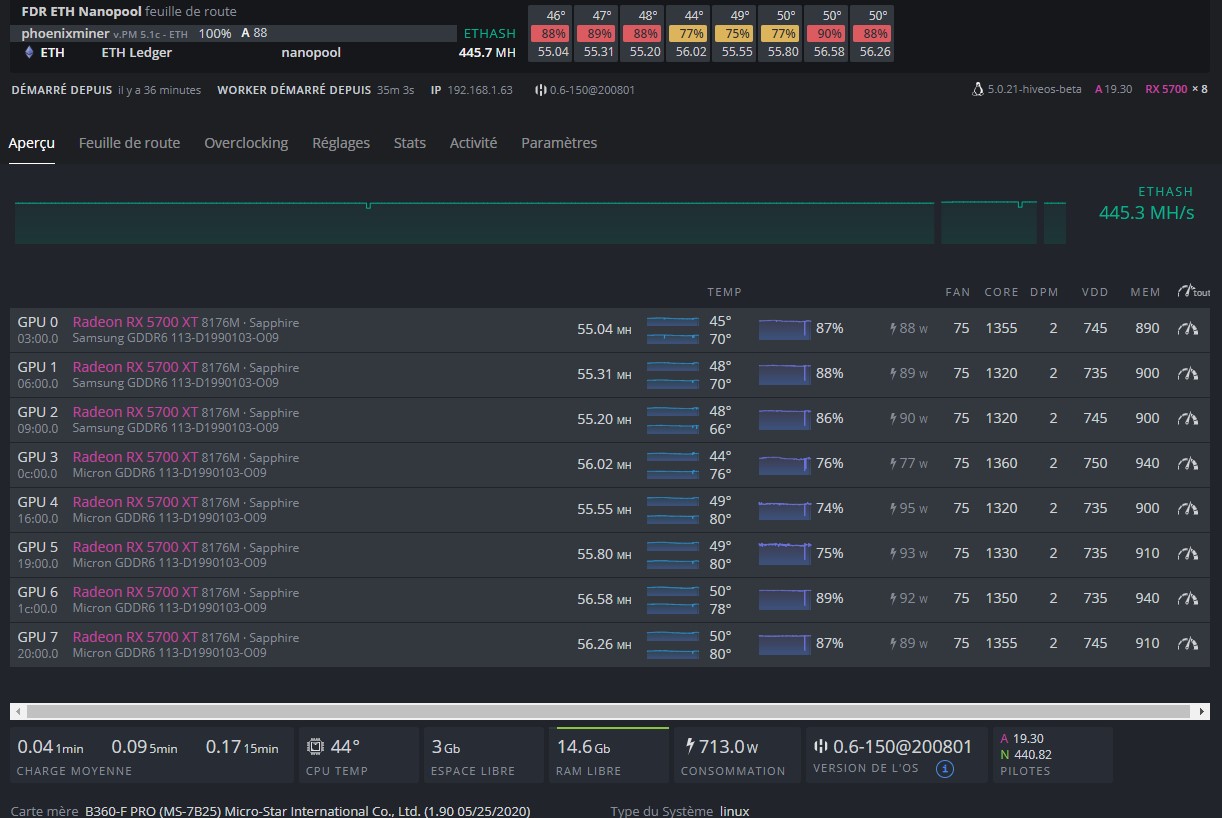The image size is (1222, 818).
Task: Click GPU 0 power bolt 88 w
Action: [909, 328]
